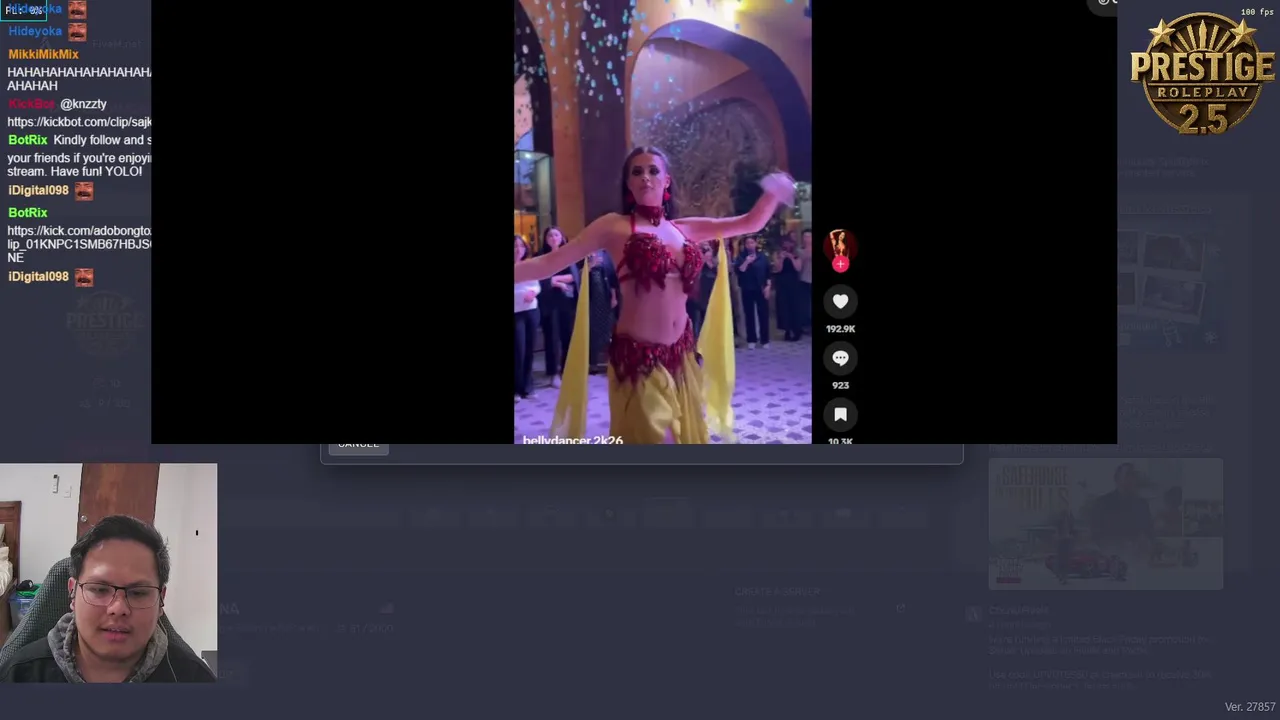Open the bellydancer.2k26 username on the video
The width and height of the screenshot is (1280, 720).
572,440
